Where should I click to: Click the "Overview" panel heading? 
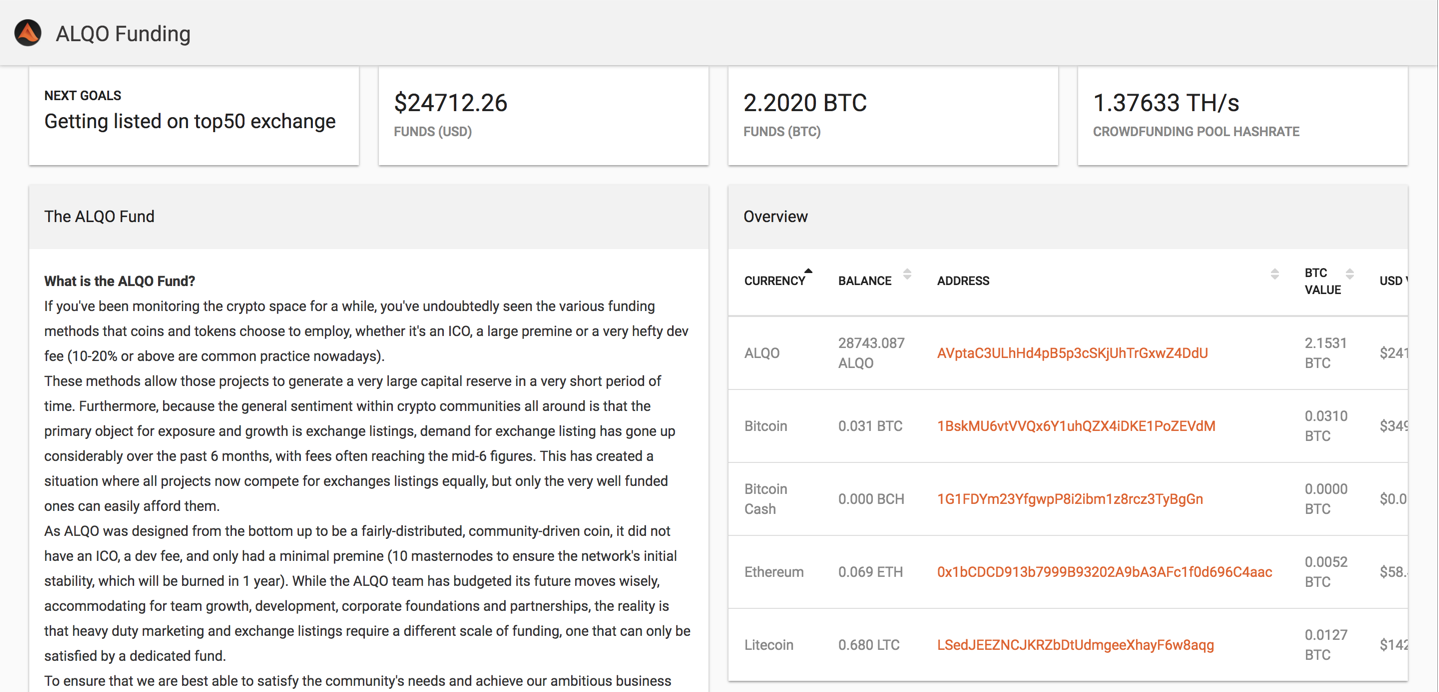coord(775,217)
